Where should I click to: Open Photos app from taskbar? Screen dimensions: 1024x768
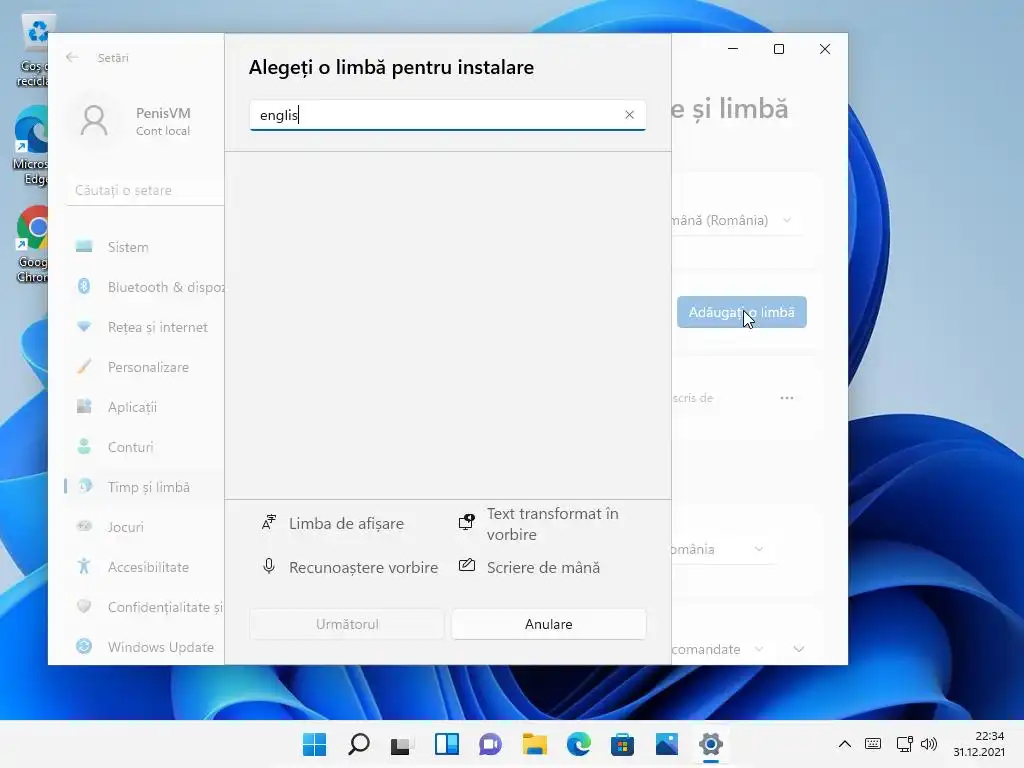667,744
